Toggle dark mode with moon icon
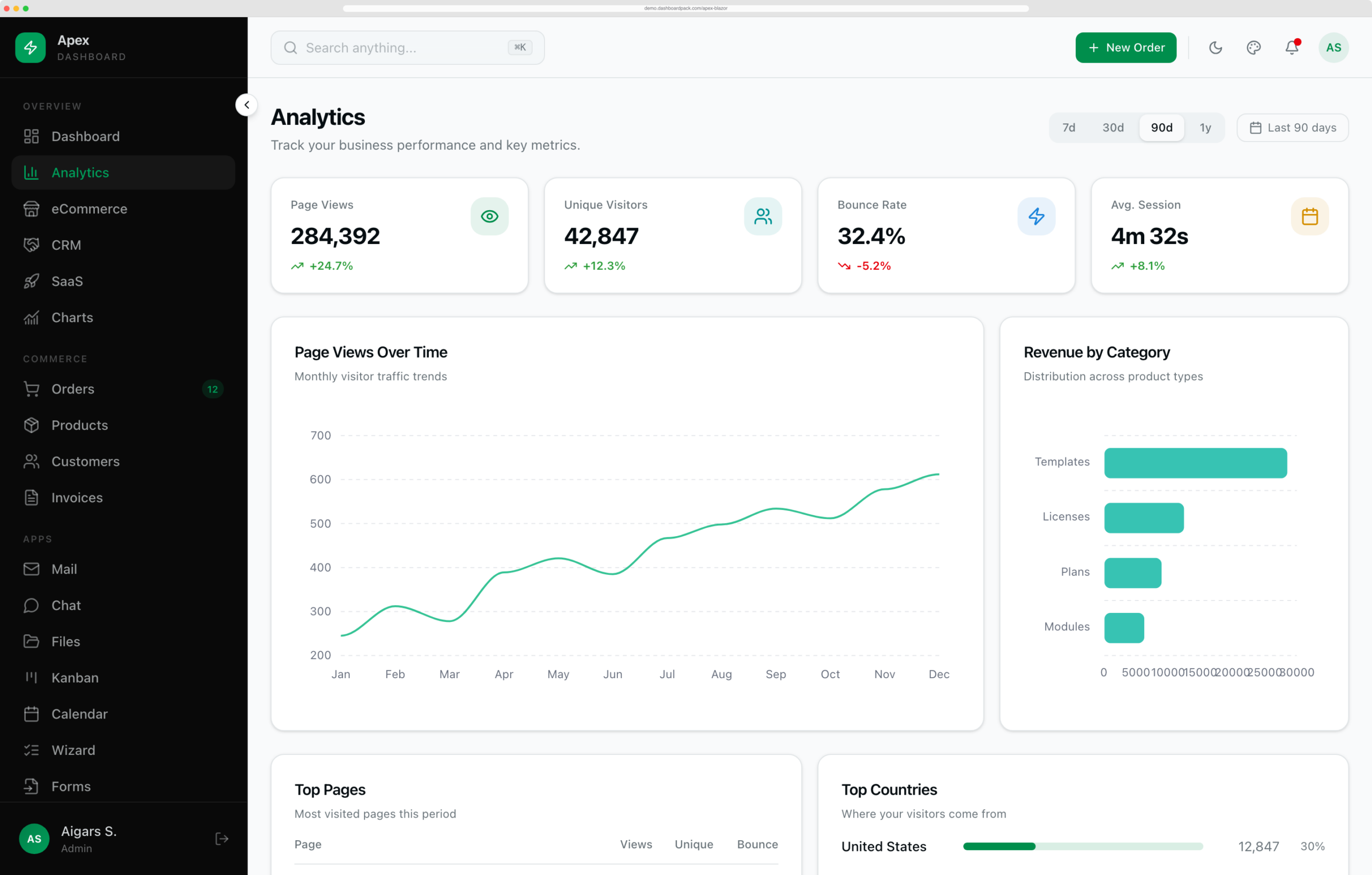 tap(1216, 47)
